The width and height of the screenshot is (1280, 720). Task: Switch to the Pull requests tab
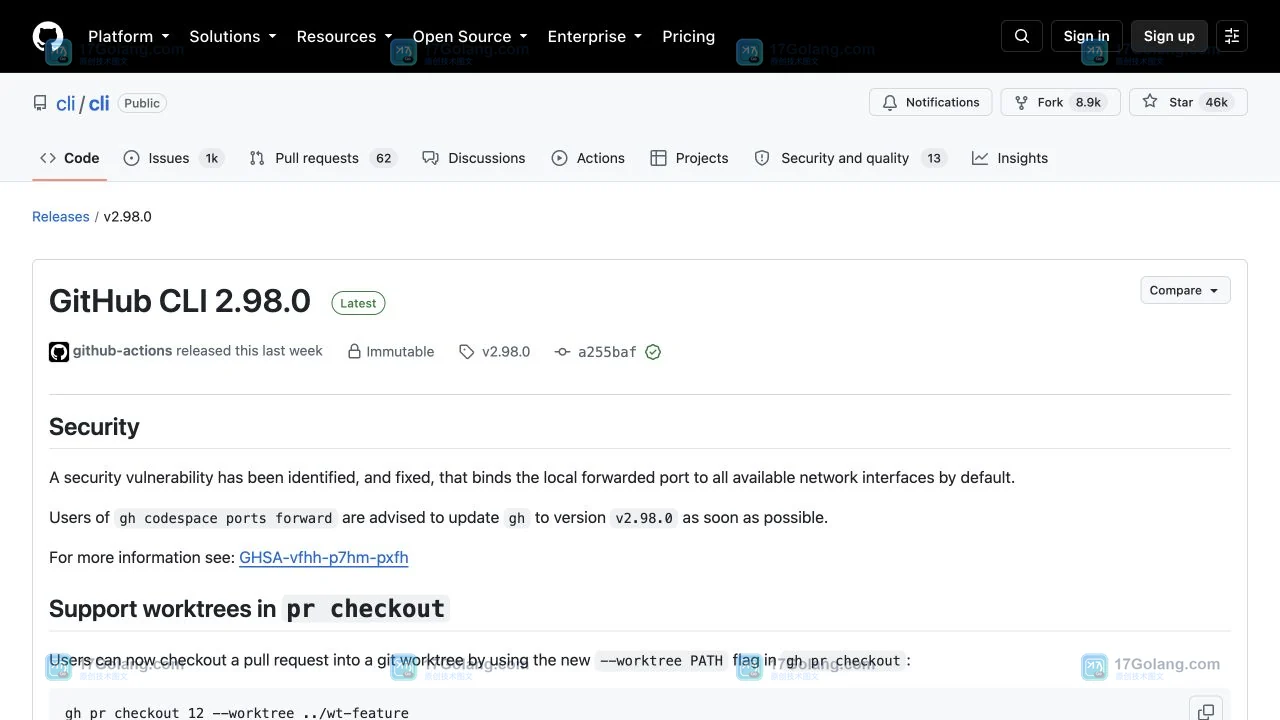pos(323,158)
